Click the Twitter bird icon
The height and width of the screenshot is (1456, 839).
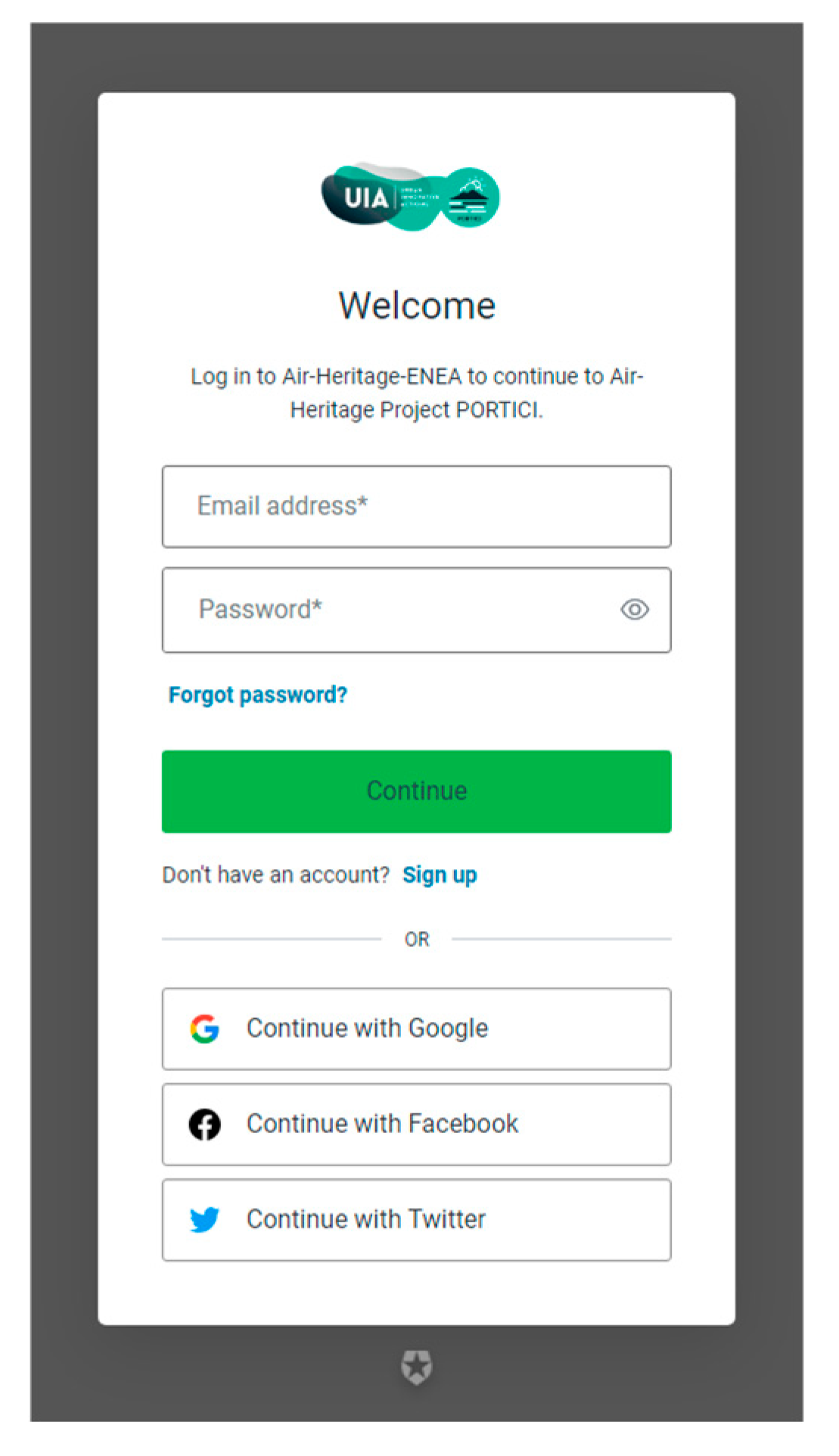point(204,1219)
